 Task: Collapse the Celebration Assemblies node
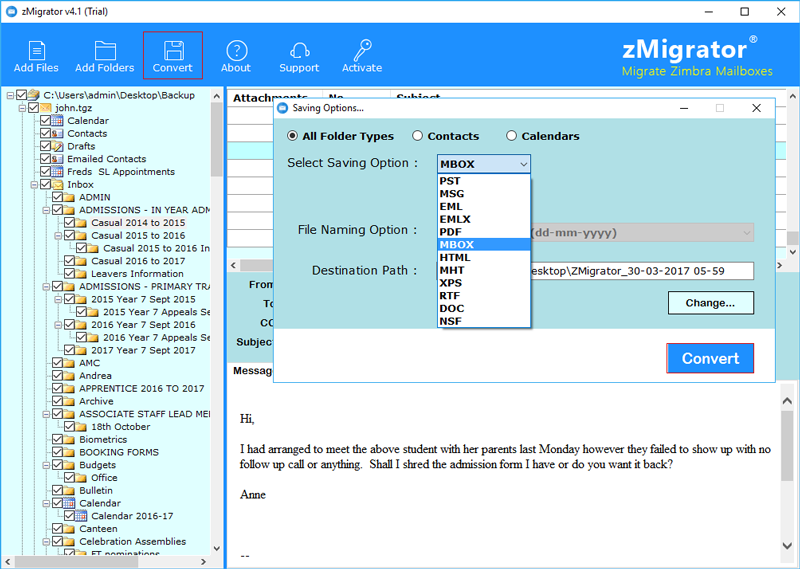tap(46, 542)
